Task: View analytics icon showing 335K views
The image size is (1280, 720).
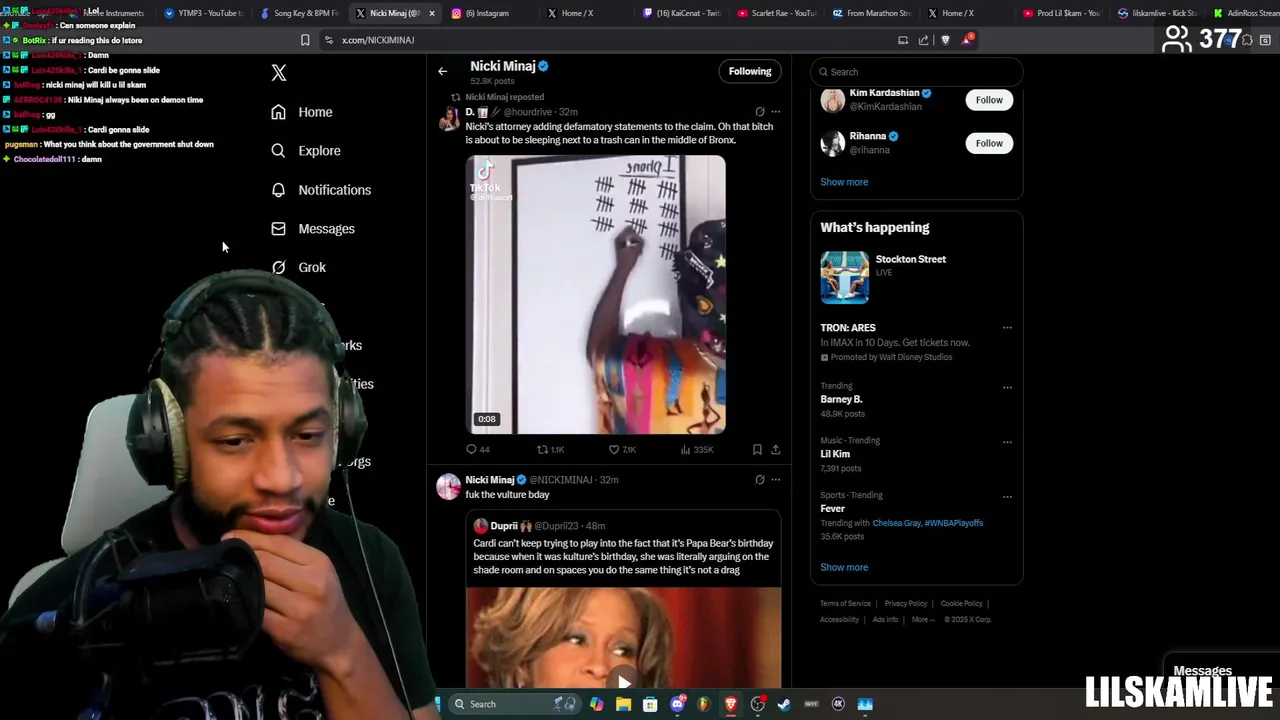Action: 685,450
